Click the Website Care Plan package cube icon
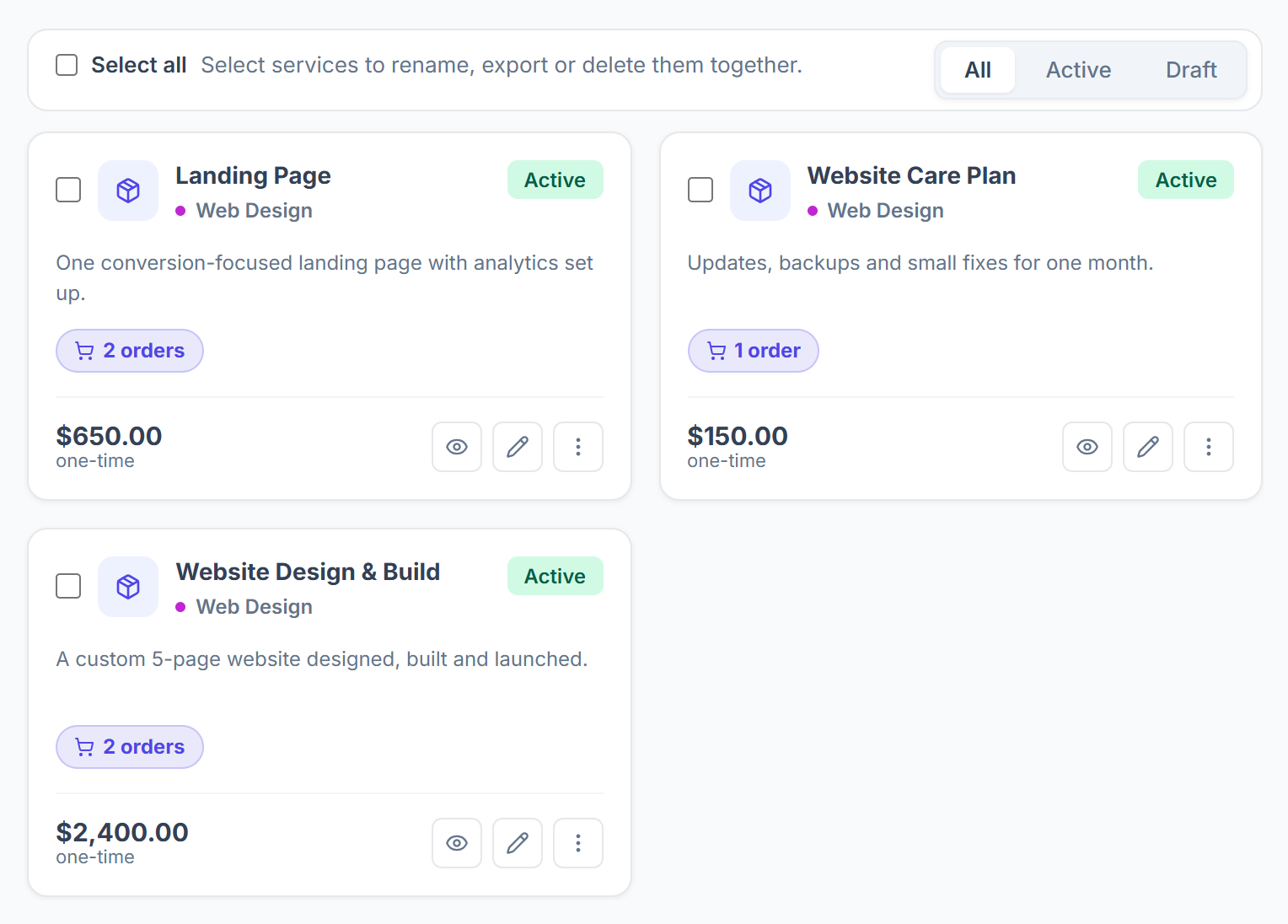 click(x=760, y=191)
